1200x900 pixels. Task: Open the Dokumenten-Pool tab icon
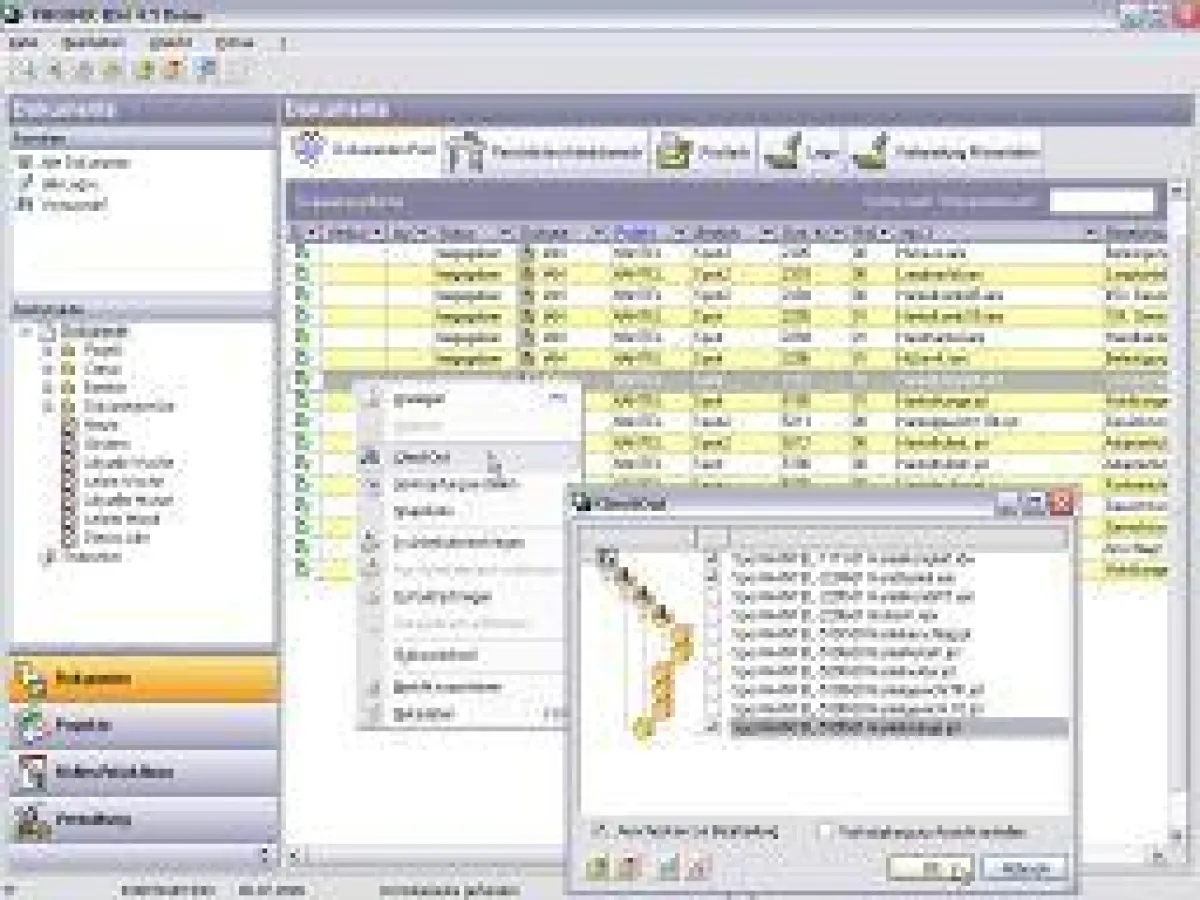[311, 152]
